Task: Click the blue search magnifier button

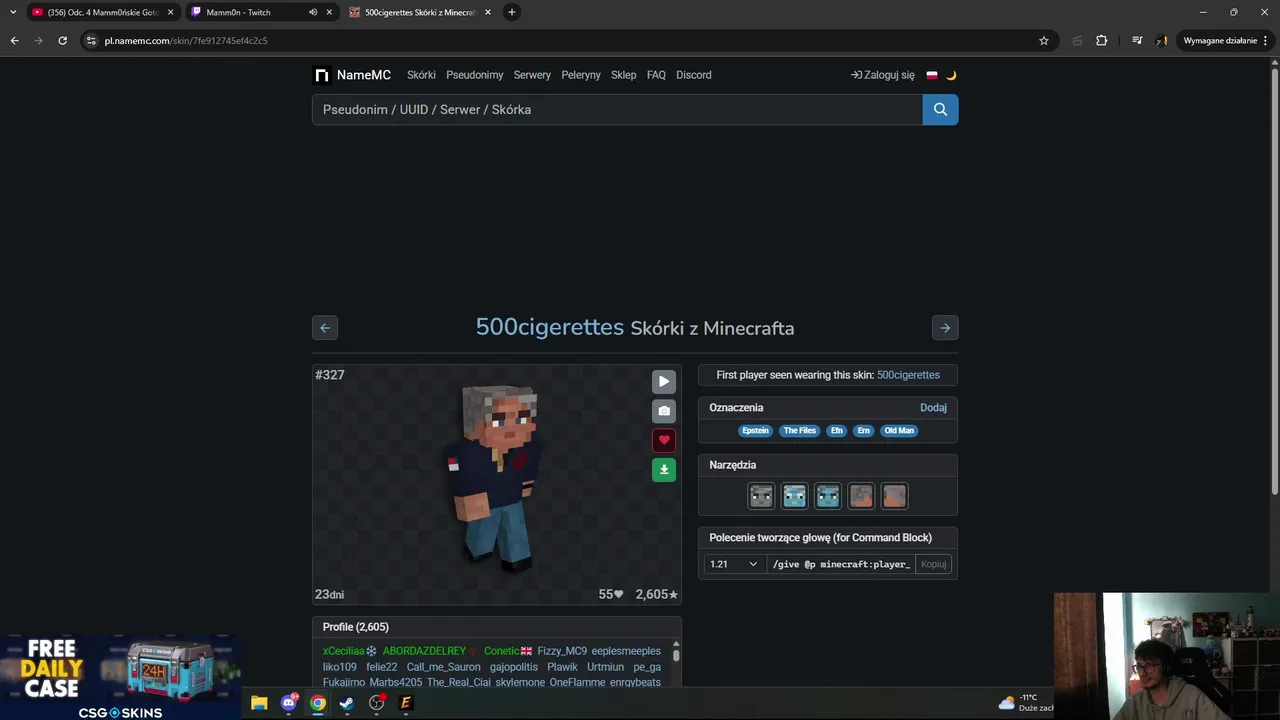Action: [x=940, y=109]
